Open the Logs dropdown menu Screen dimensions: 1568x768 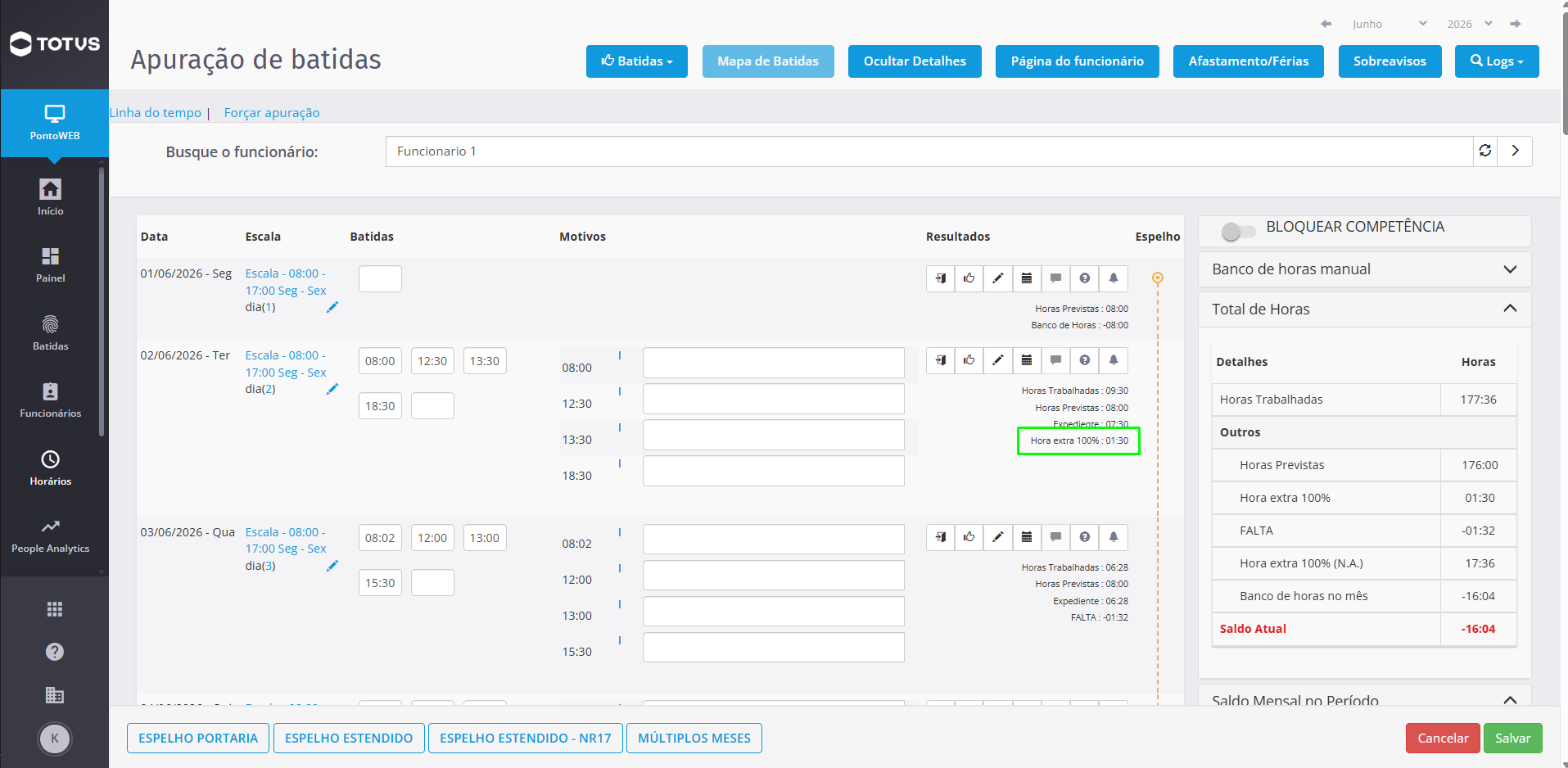[1497, 61]
